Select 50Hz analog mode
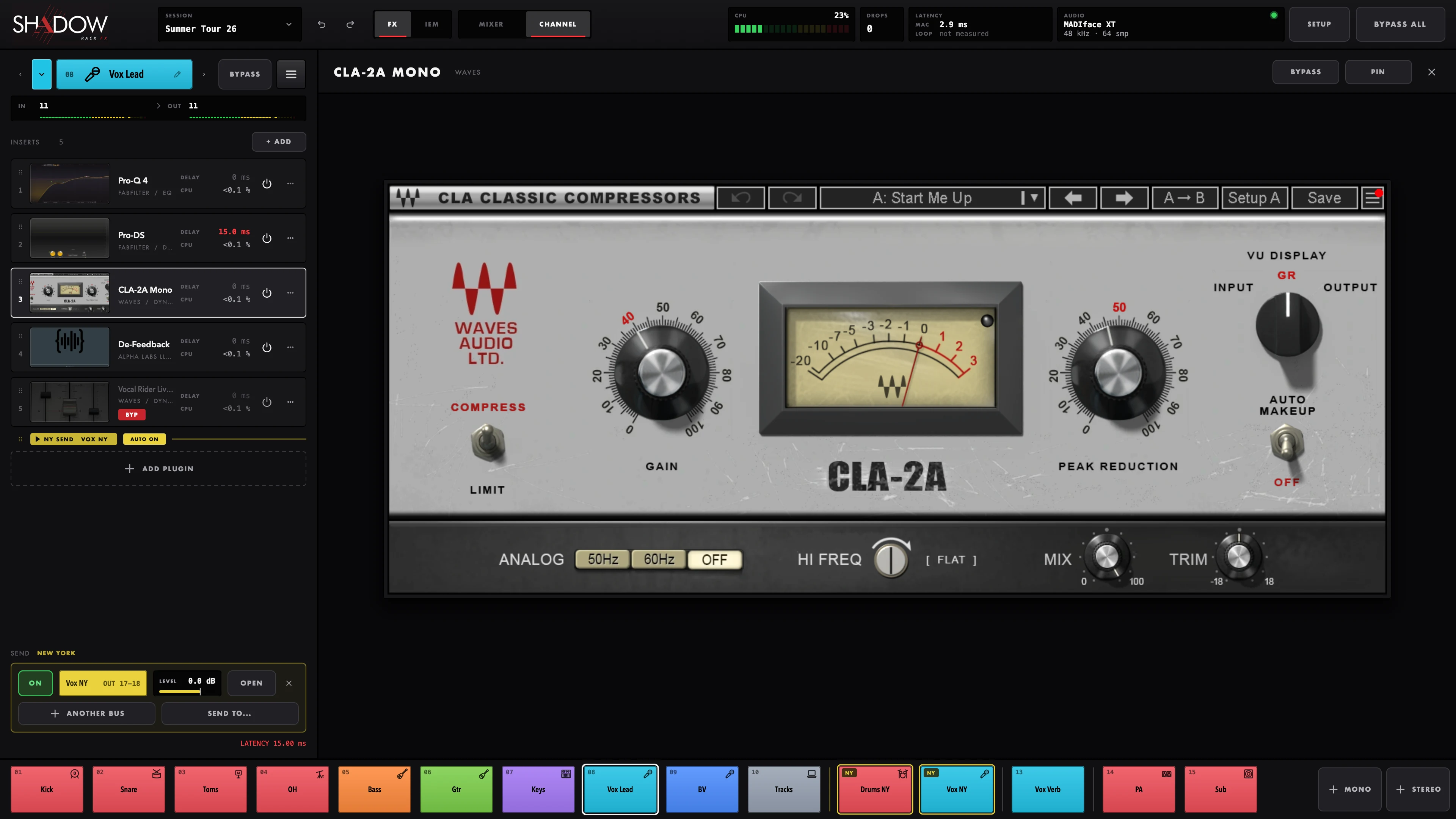This screenshot has height=819, width=1456. click(x=602, y=560)
